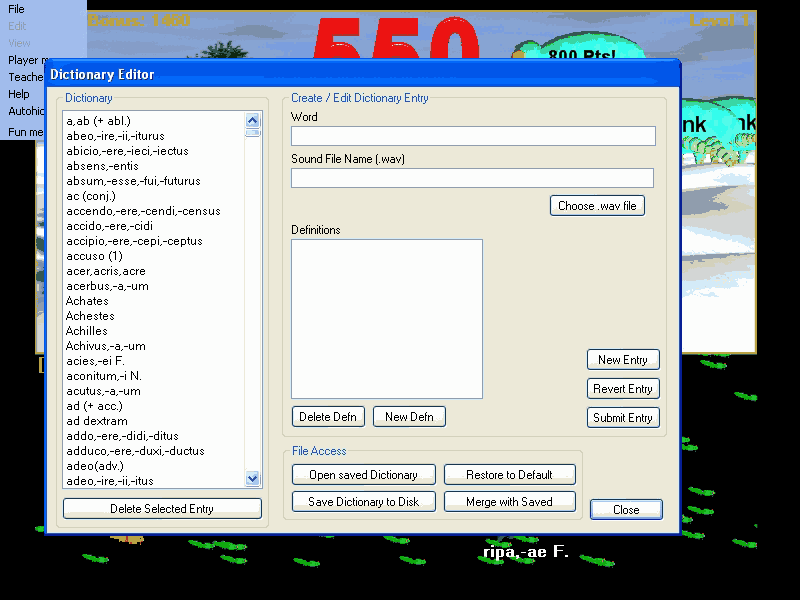Open a saved dictionary file

[363, 474]
